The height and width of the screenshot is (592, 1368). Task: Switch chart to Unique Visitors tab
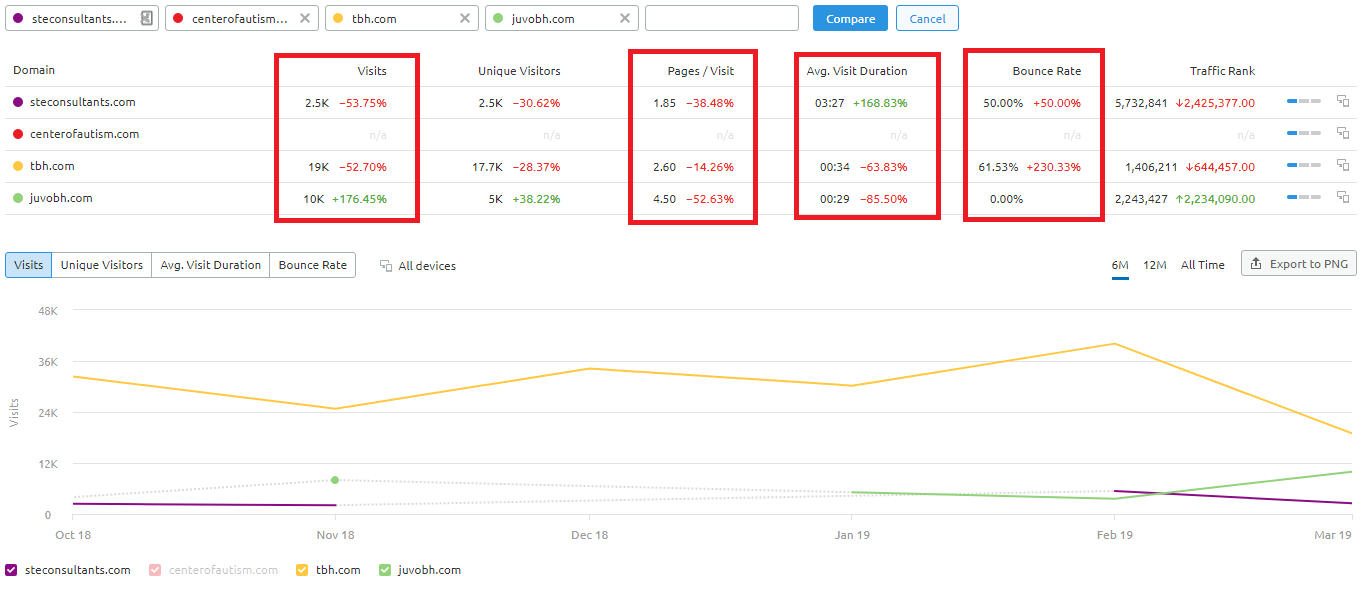pos(101,265)
